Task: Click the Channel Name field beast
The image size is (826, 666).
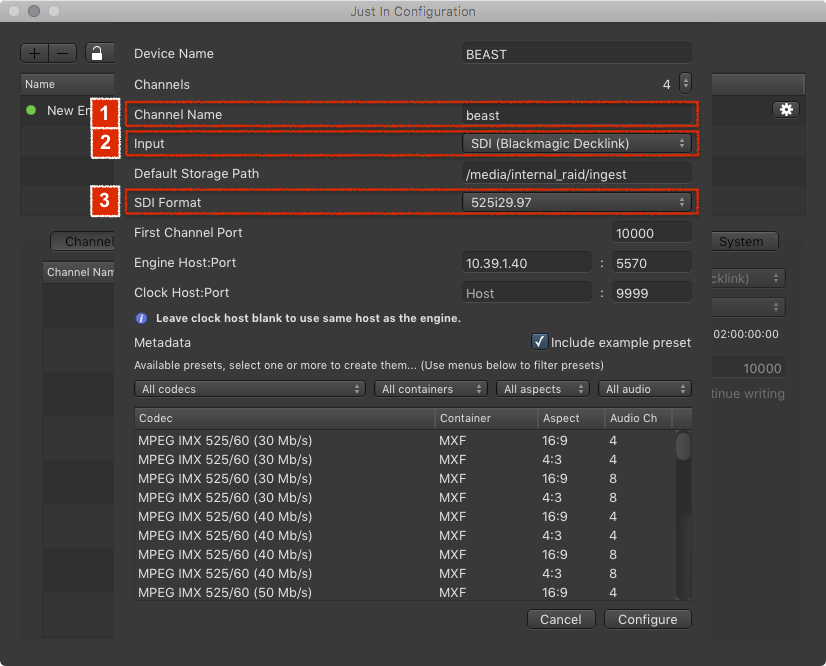Action: (x=576, y=115)
